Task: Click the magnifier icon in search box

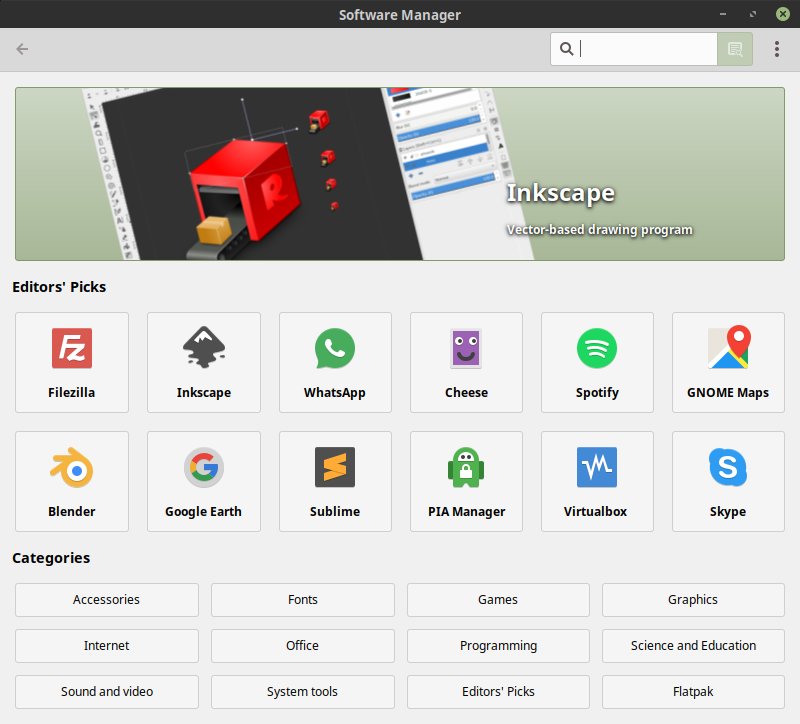Action: [x=566, y=49]
